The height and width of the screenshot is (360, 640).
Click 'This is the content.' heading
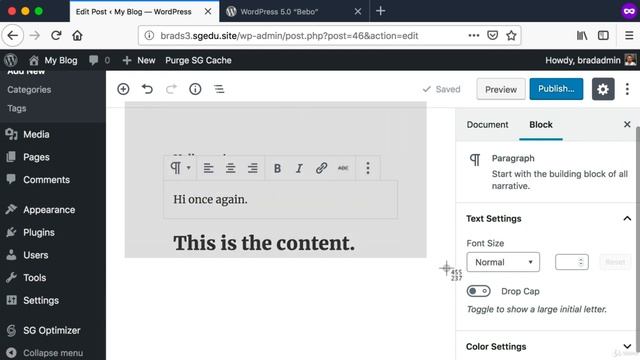pyautogui.click(x=264, y=243)
